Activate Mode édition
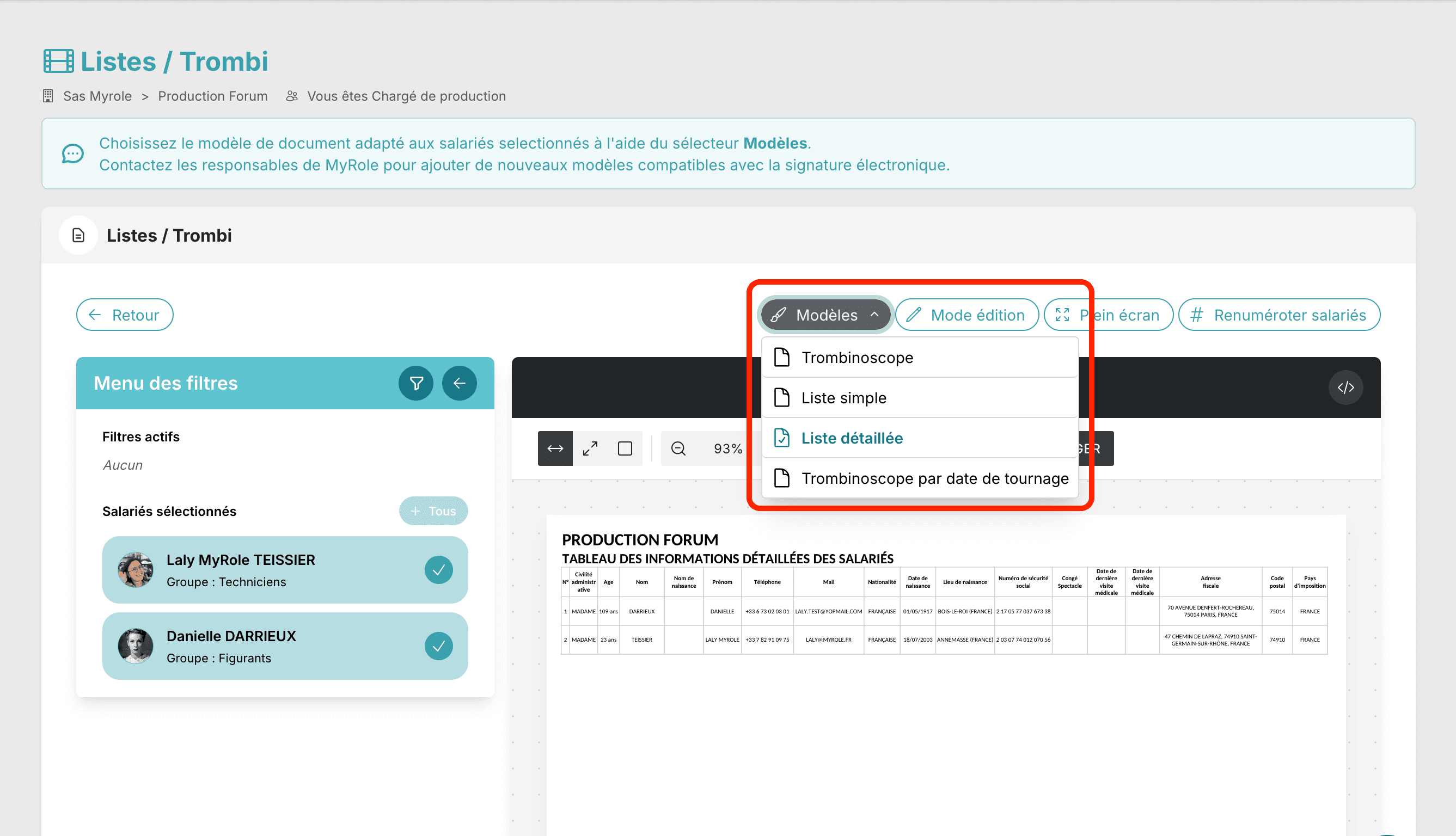1456x836 pixels. (x=966, y=315)
